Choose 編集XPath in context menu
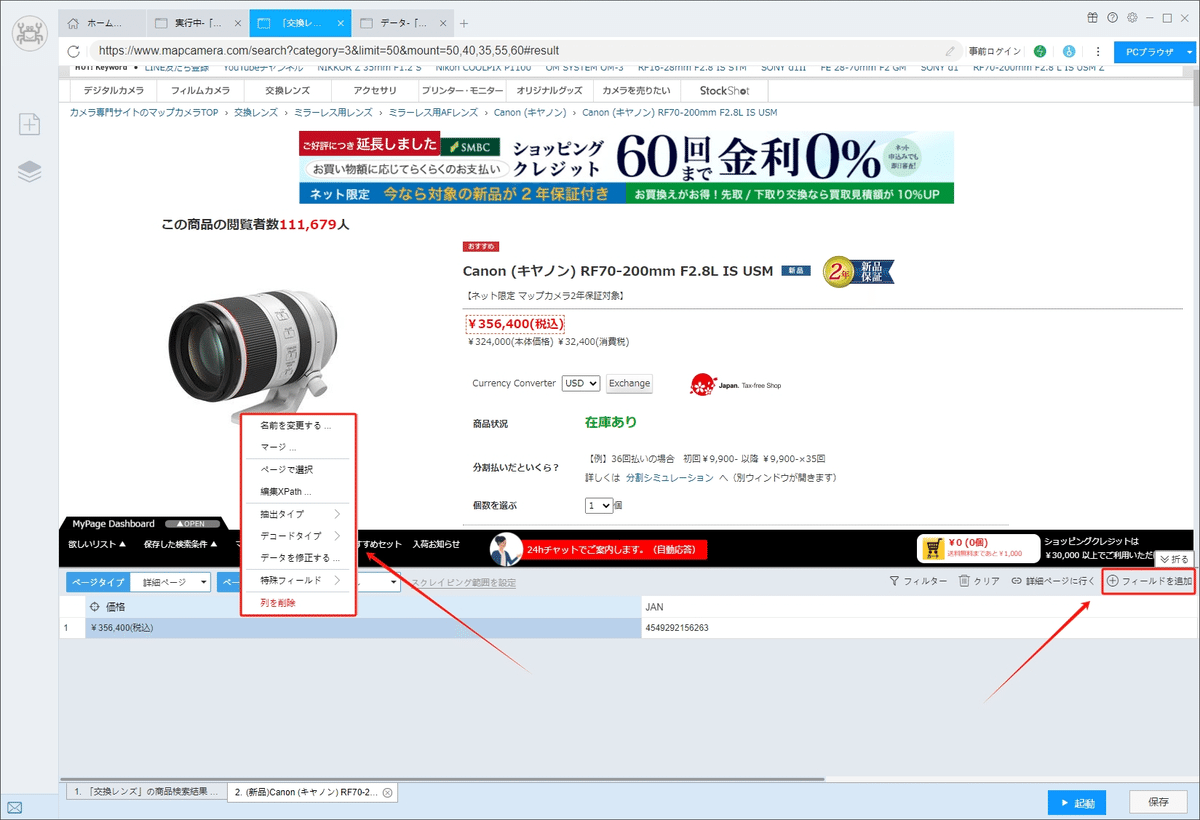This screenshot has height=820, width=1200. 286,492
